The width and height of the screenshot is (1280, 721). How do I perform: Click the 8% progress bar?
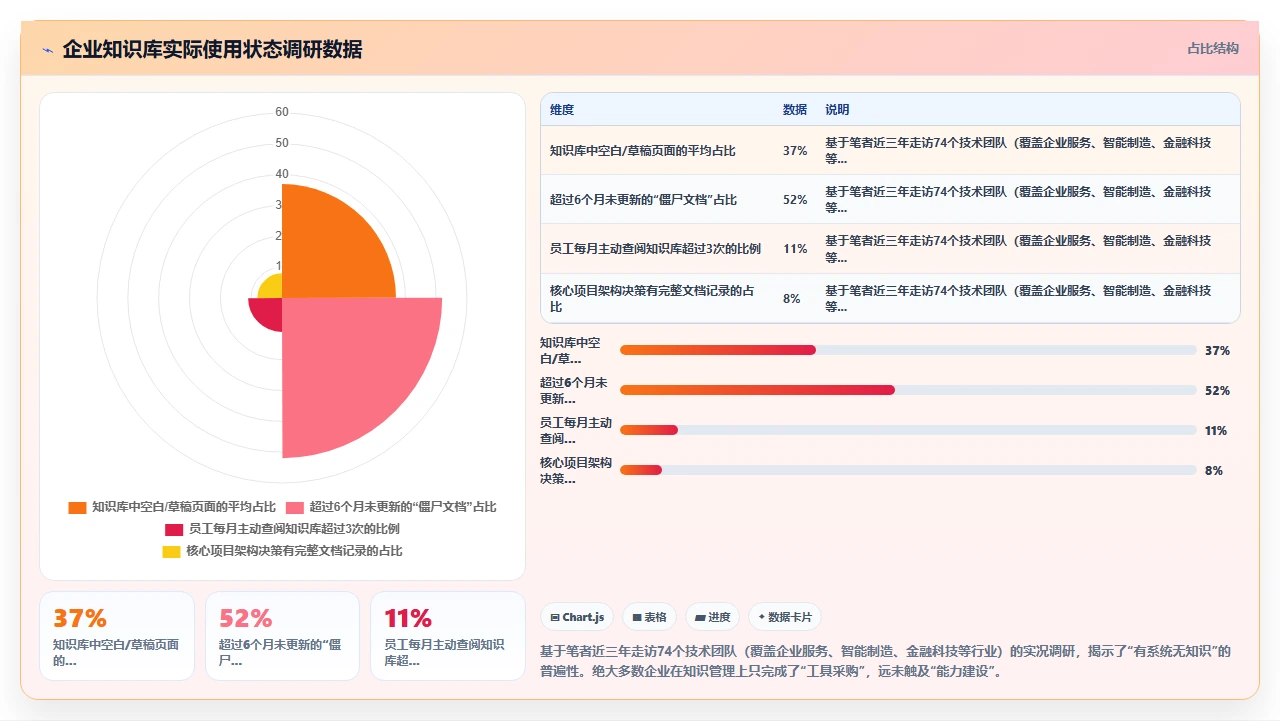coord(908,470)
